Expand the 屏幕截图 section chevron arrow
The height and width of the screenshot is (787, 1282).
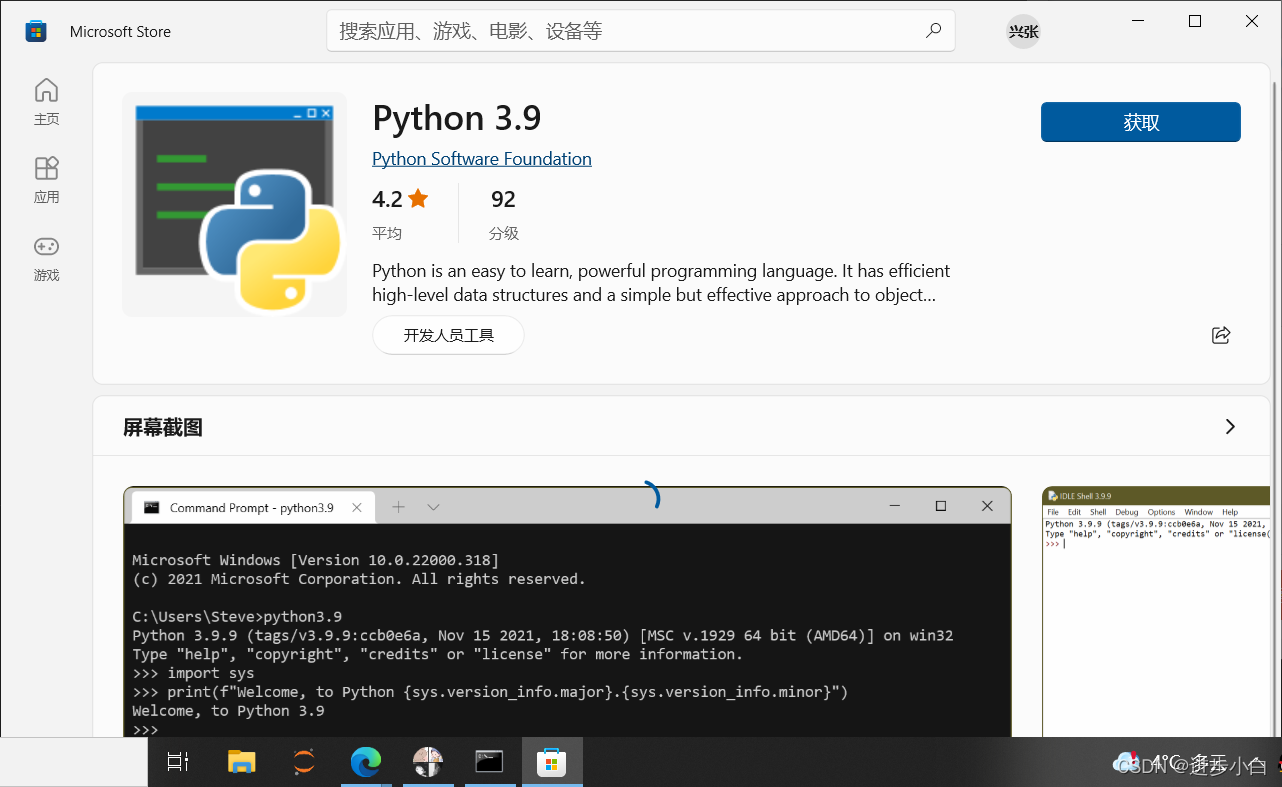click(1230, 427)
